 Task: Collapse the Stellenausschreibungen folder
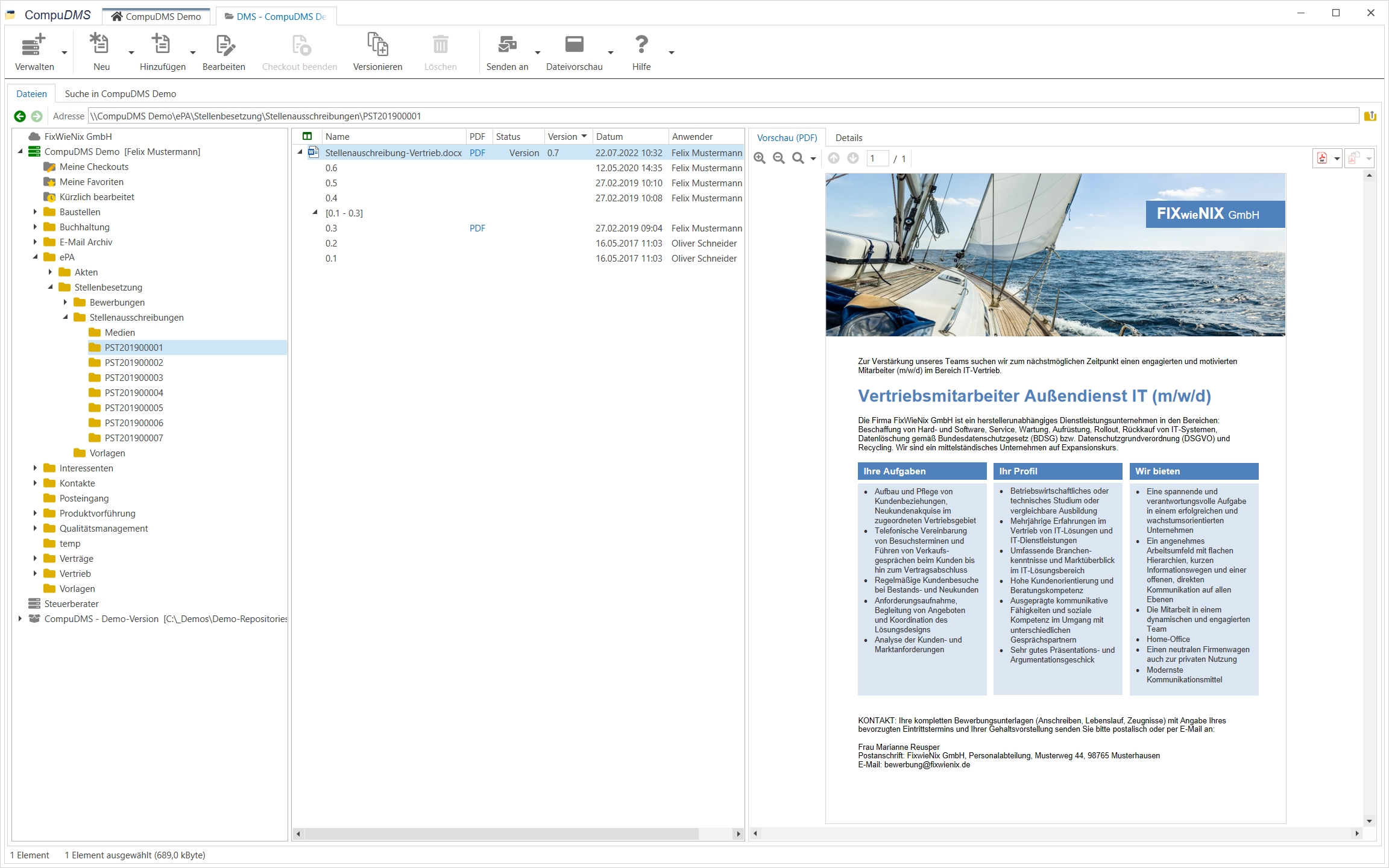(x=65, y=318)
